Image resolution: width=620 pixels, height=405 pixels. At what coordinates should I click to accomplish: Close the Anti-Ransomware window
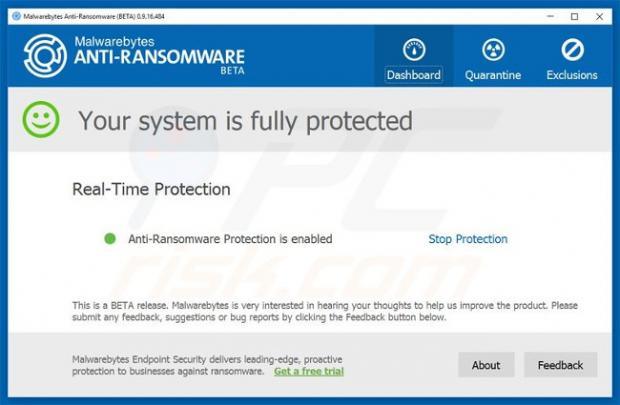coord(600,16)
